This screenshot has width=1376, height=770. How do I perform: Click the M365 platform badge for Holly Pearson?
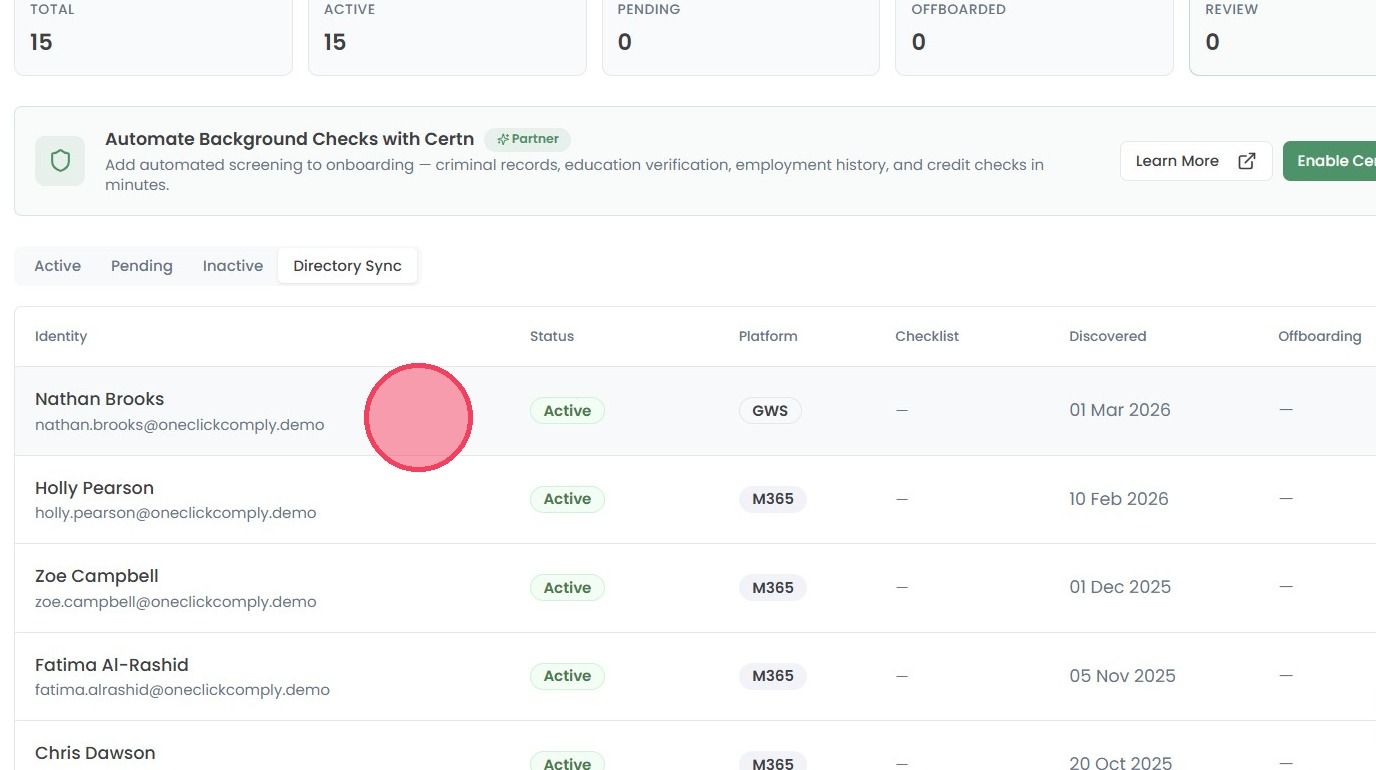pyautogui.click(x=773, y=499)
